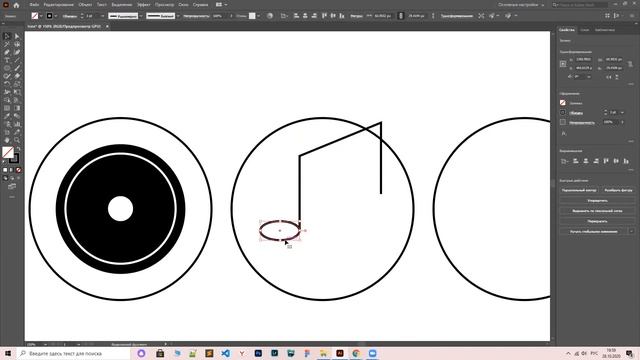Click the Fill swatch in left toolbar

point(8,152)
